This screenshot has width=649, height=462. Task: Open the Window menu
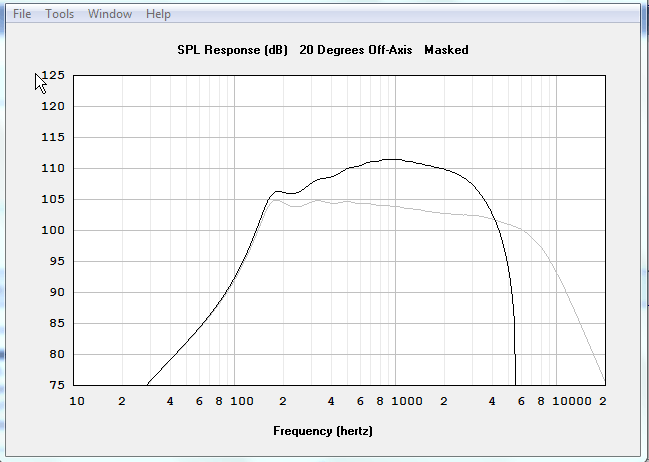click(x=110, y=14)
